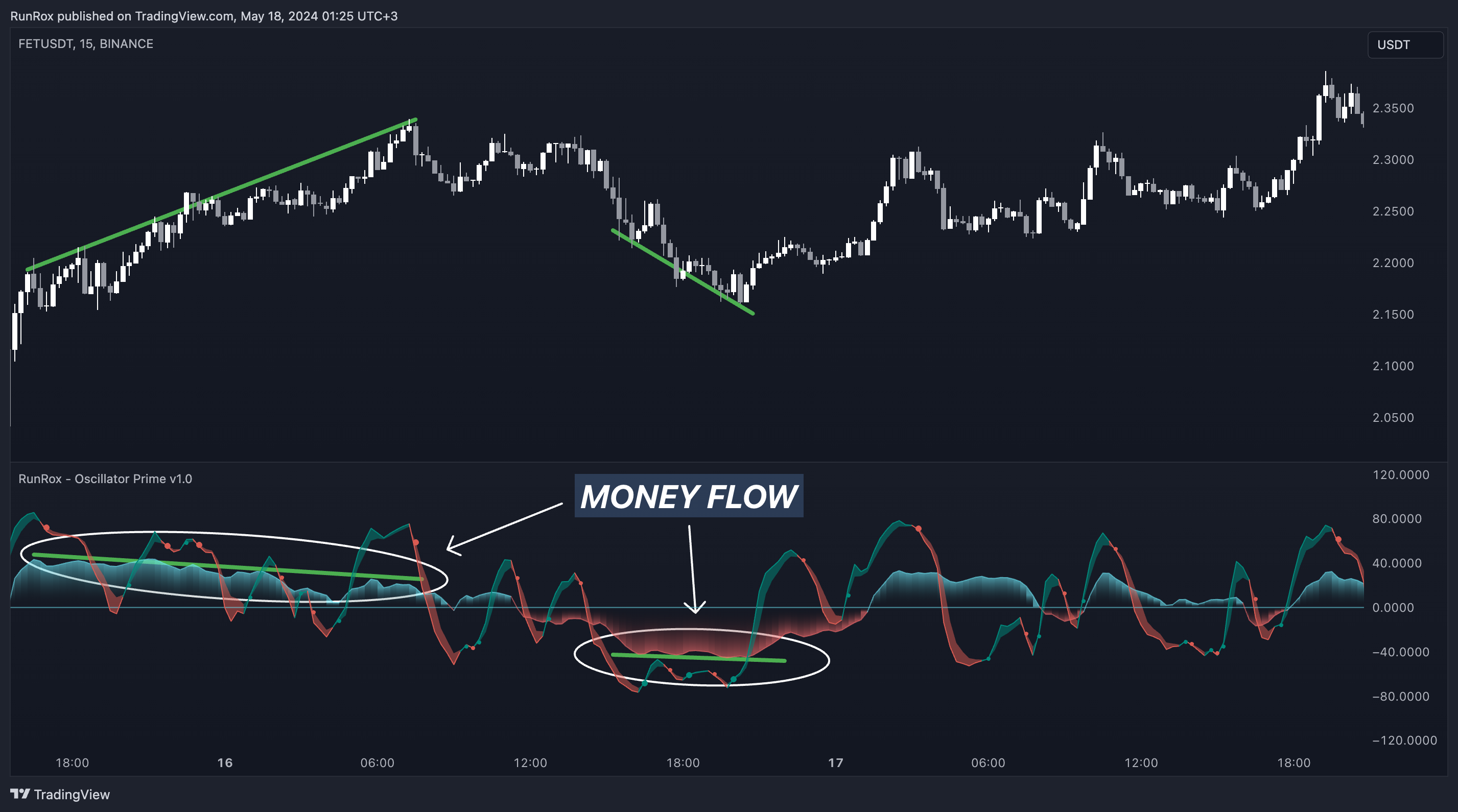
Task: Click price level 2.3500 on the axis
Action: [x=1393, y=108]
